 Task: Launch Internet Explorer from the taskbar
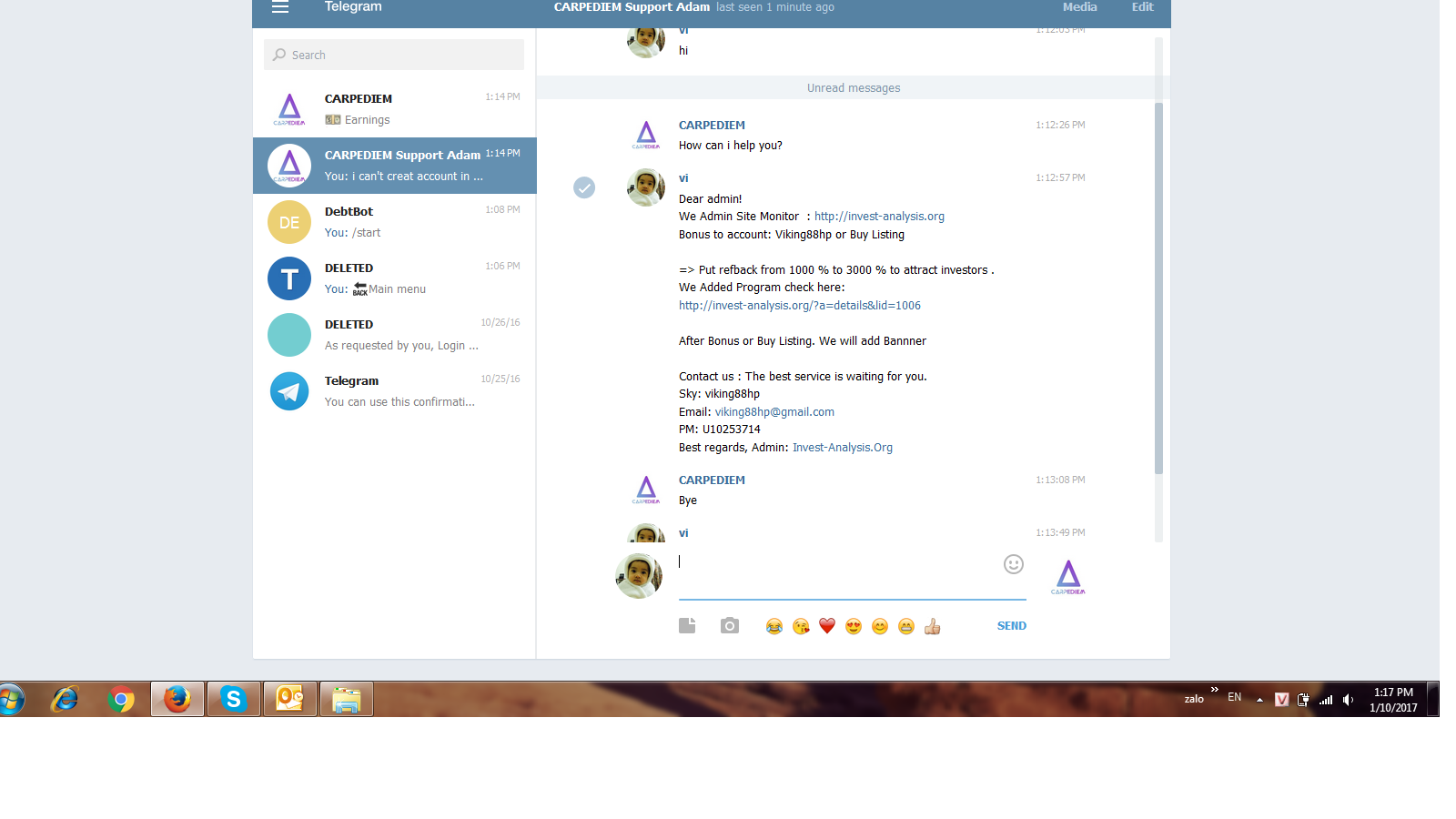pos(65,699)
